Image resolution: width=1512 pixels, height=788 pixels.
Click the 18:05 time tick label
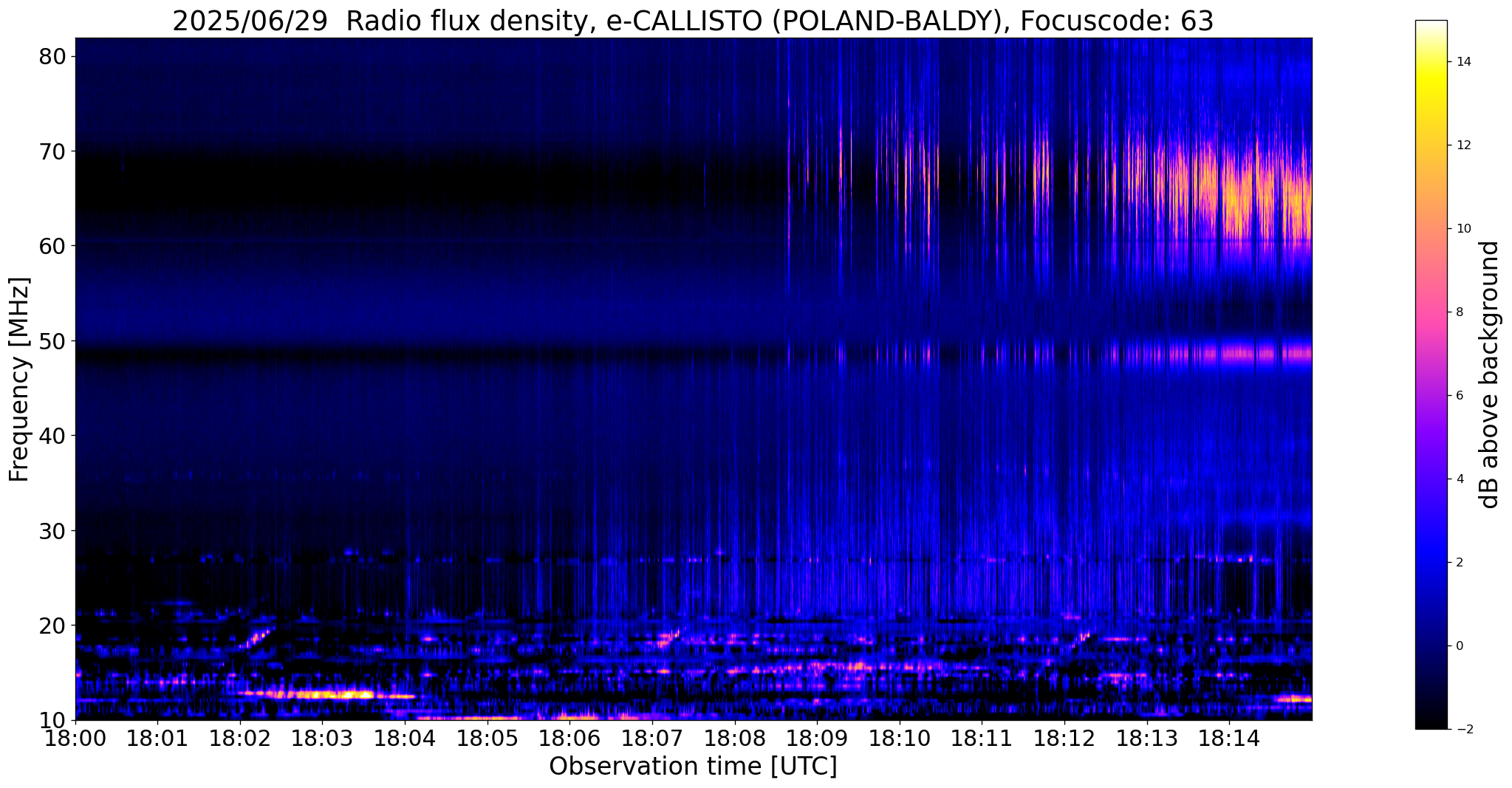click(x=488, y=738)
